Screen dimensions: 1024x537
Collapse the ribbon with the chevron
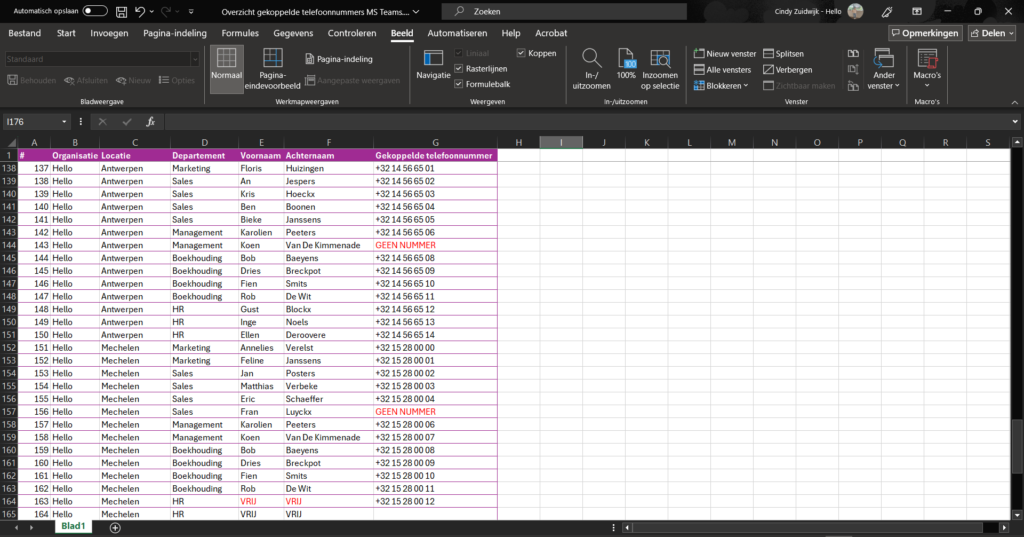pyautogui.click(x=1015, y=102)
